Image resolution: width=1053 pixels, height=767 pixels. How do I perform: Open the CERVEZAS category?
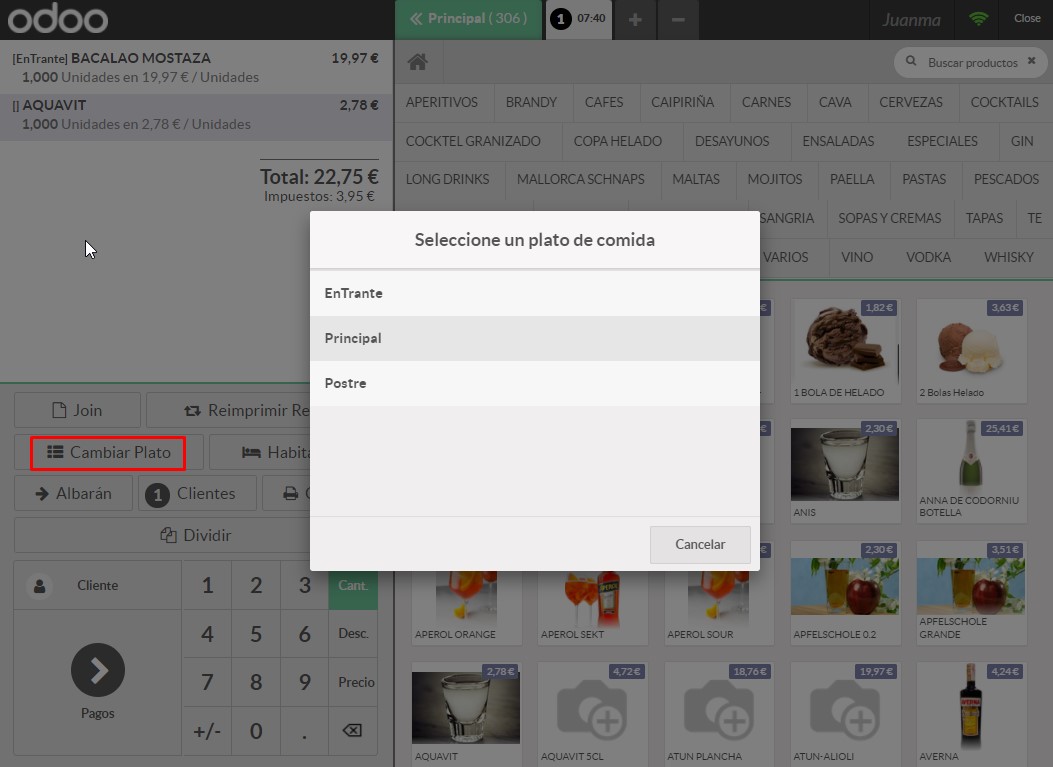[911, 102]
